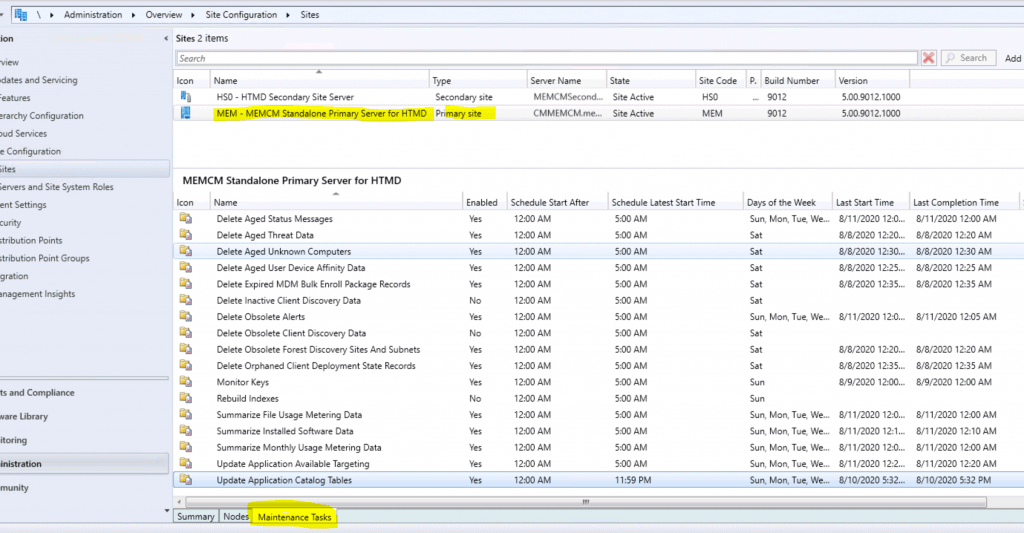
Task: Click the MEM primary site icon
Action: pos(185,113)
